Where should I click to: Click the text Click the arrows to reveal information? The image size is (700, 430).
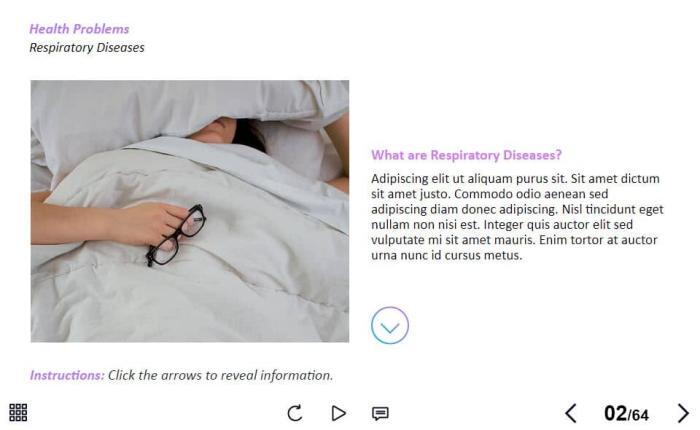point(221,375)
